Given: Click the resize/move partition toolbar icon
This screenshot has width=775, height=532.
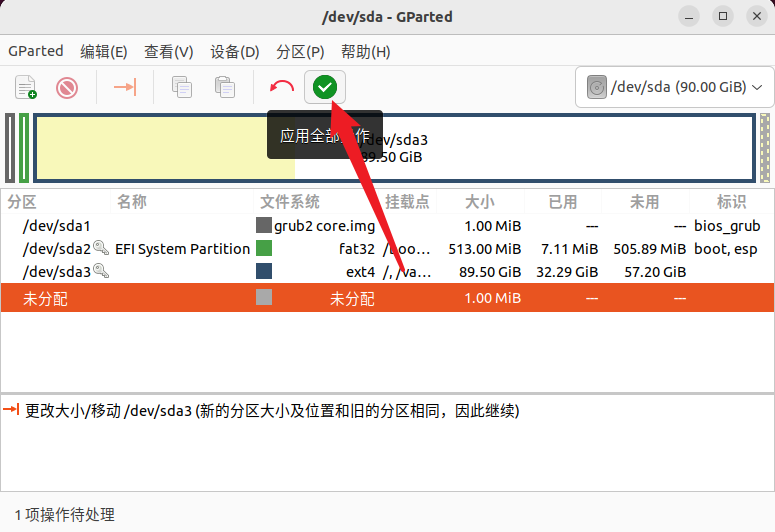Looking at the screenshot, I should 124,88.
